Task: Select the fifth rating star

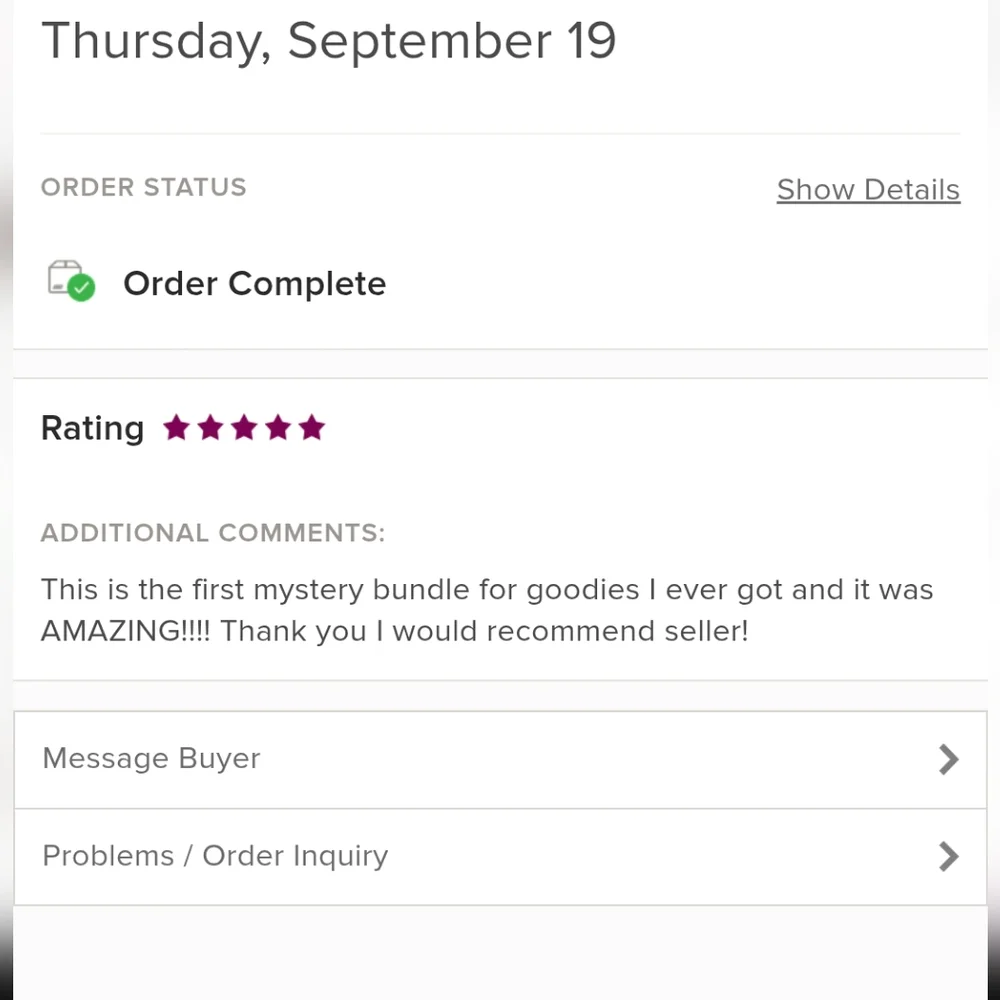Action: 312,427
